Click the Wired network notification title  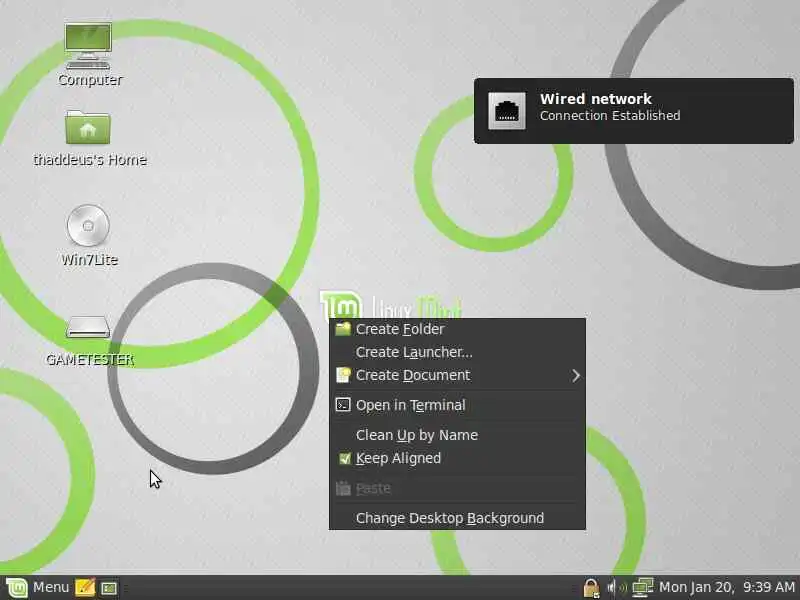point(595,99)
